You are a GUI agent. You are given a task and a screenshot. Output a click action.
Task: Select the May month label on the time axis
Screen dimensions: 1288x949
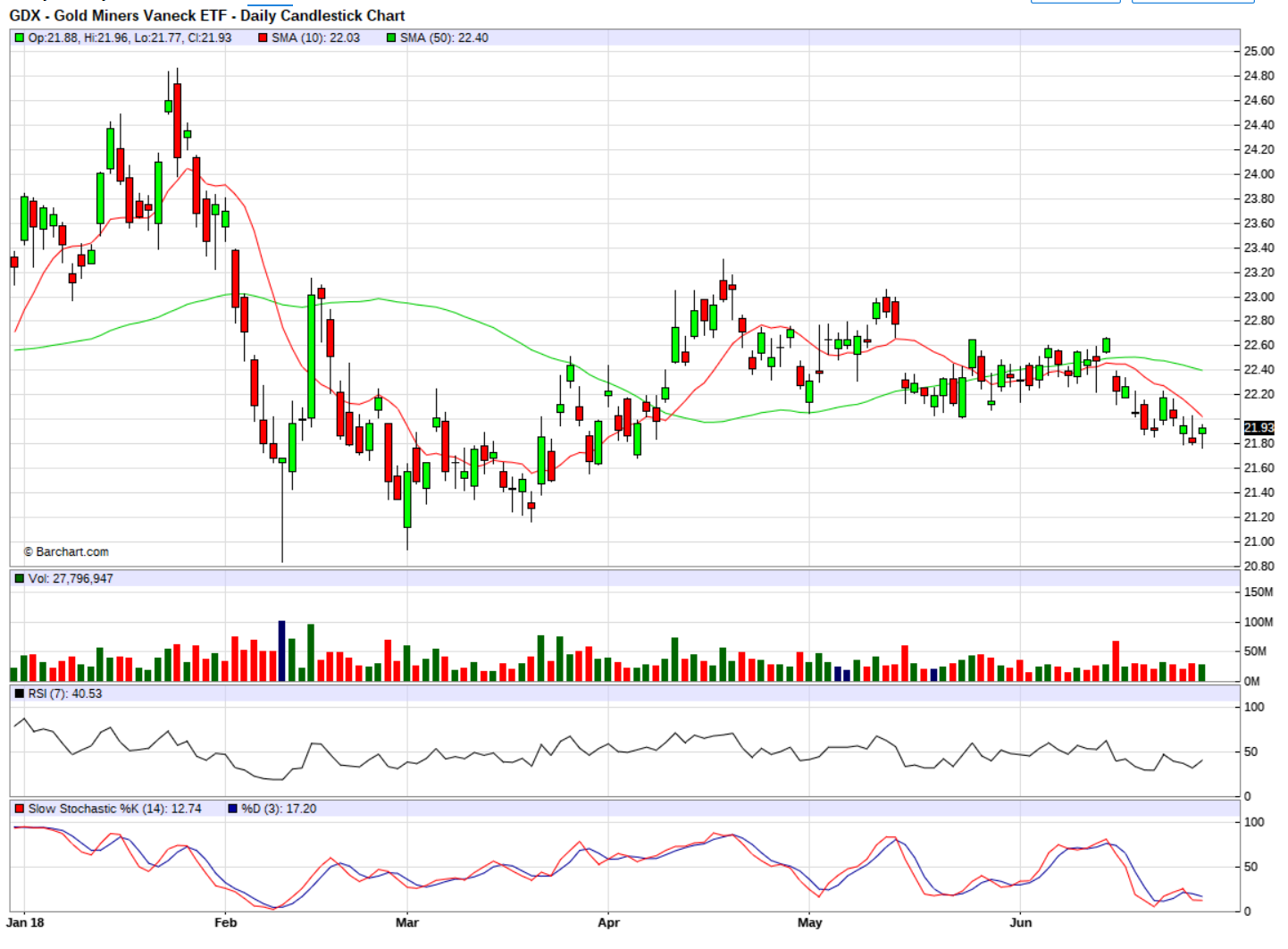point(809,923)
